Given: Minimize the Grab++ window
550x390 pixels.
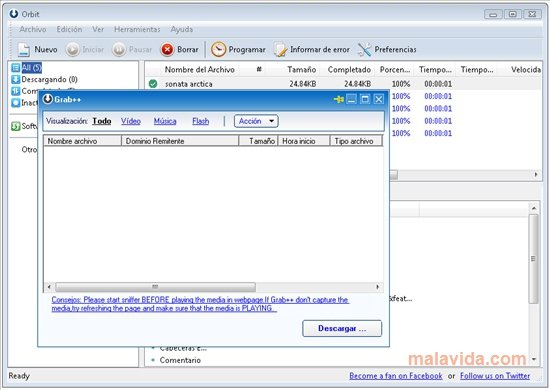Looking at the screenshot, I should (351, 99).
